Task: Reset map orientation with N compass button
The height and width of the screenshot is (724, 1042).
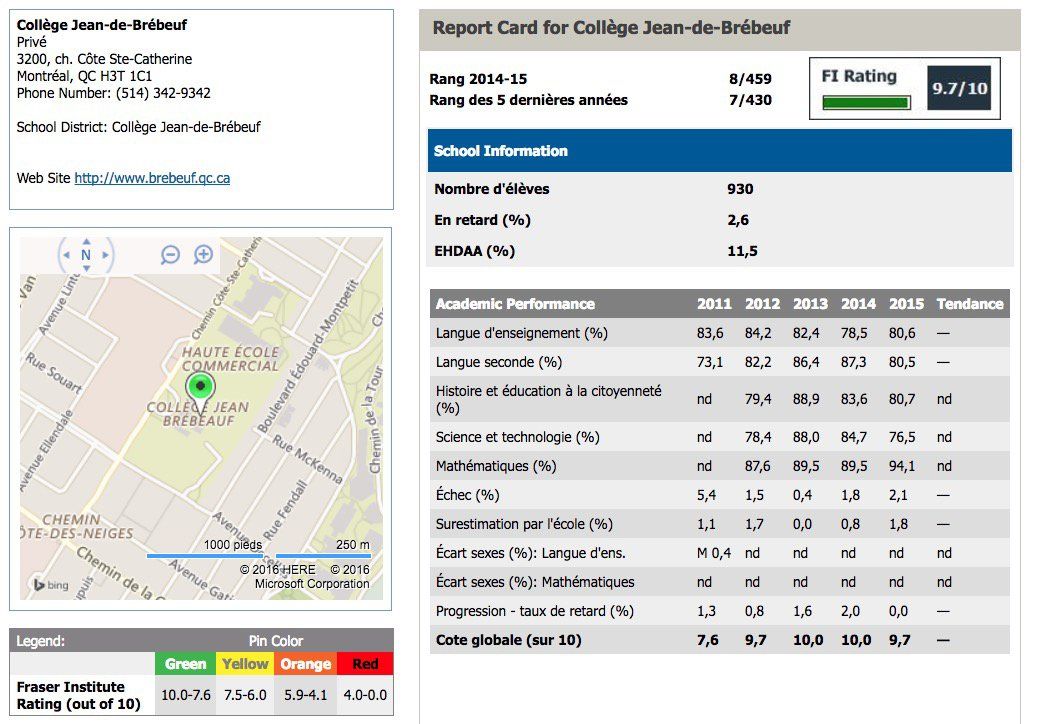Action: [85, 255]
